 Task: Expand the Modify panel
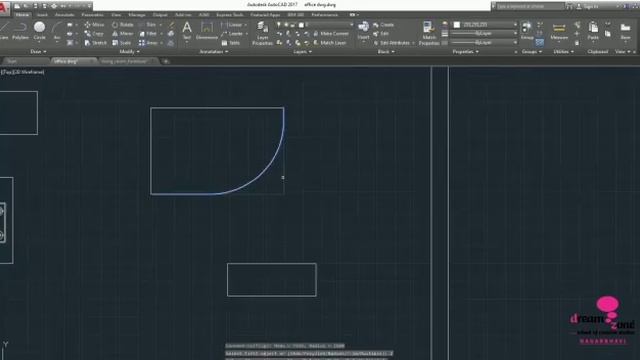[x=129, y=52]
